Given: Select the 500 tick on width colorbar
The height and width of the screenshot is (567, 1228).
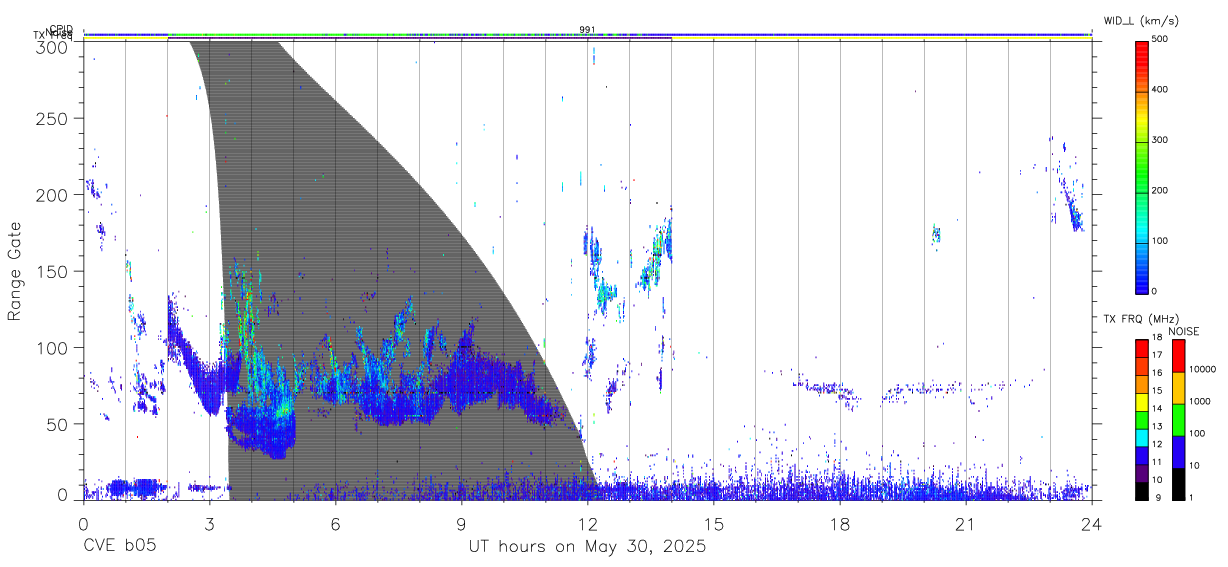Looking at the screenshot, I should coord(1160,40).
